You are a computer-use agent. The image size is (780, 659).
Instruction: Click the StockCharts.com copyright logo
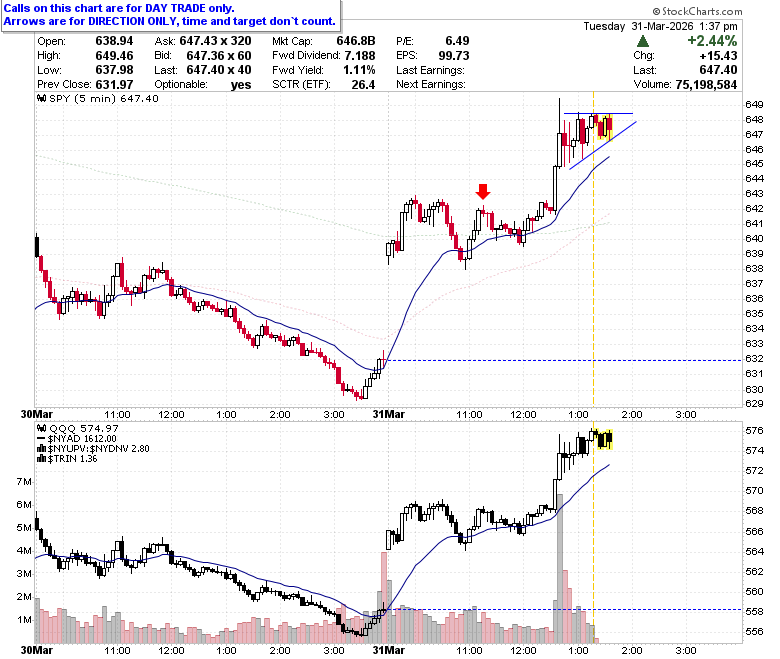(x=697, y=11)
